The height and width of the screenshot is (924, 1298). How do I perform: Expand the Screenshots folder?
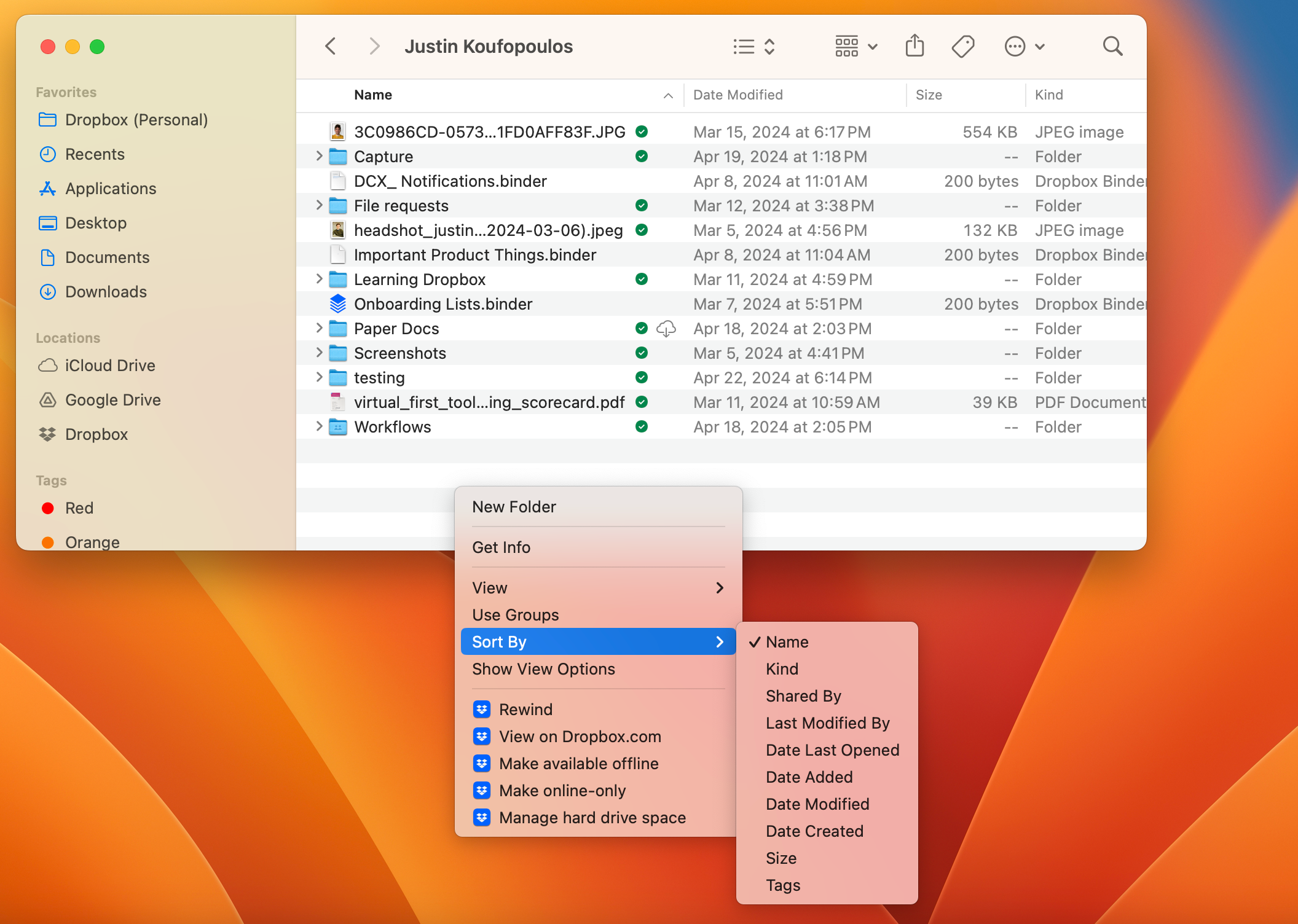(x=319, y=353)
